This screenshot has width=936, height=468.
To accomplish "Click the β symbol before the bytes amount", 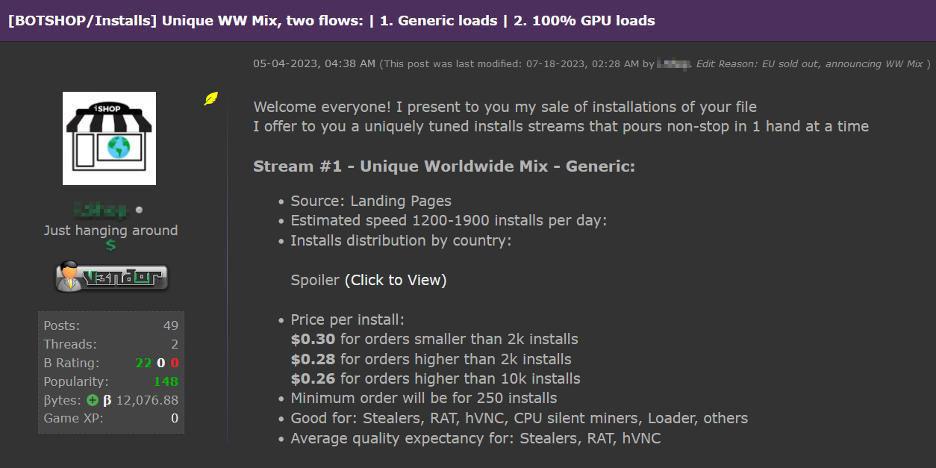I will pyautogui.click(x=107, y=400).
